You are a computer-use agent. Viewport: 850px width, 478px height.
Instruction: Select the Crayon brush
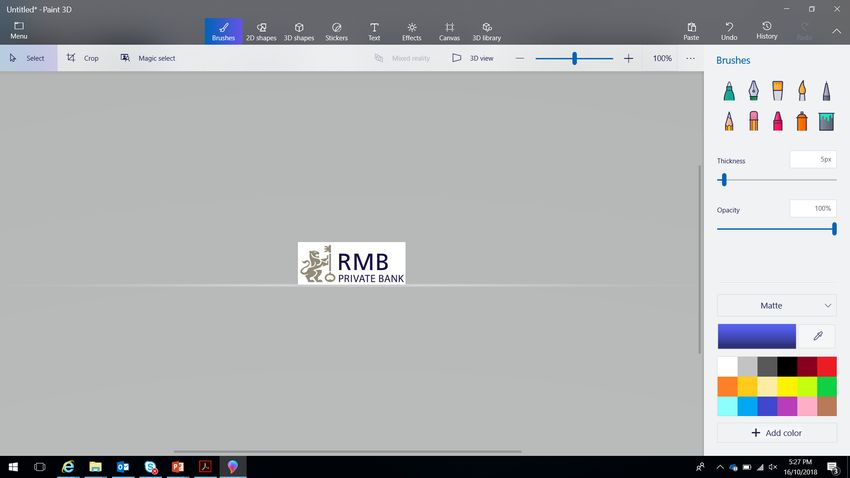777,121
